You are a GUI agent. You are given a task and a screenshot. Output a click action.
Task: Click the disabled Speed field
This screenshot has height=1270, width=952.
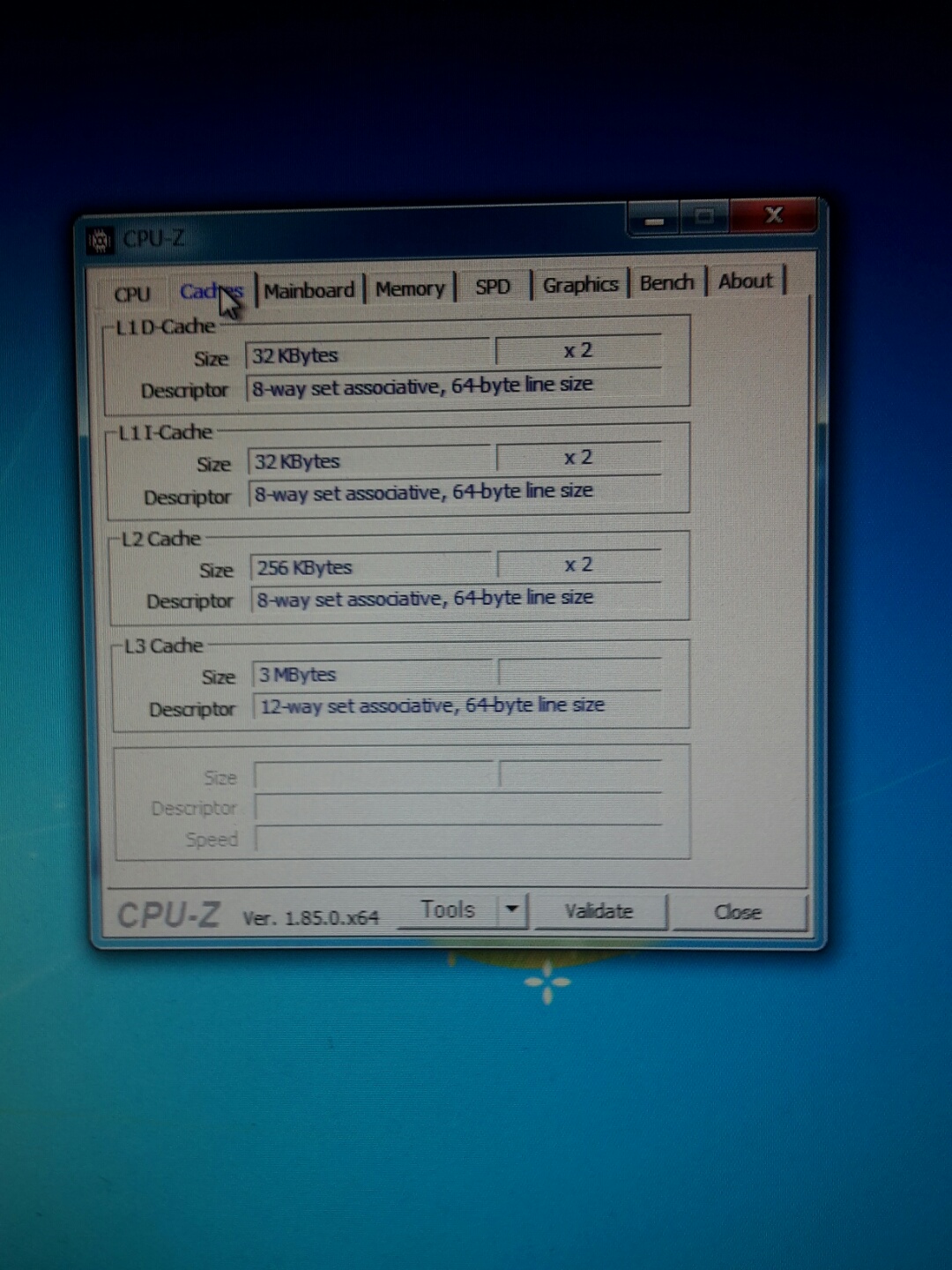pos(459,838)
